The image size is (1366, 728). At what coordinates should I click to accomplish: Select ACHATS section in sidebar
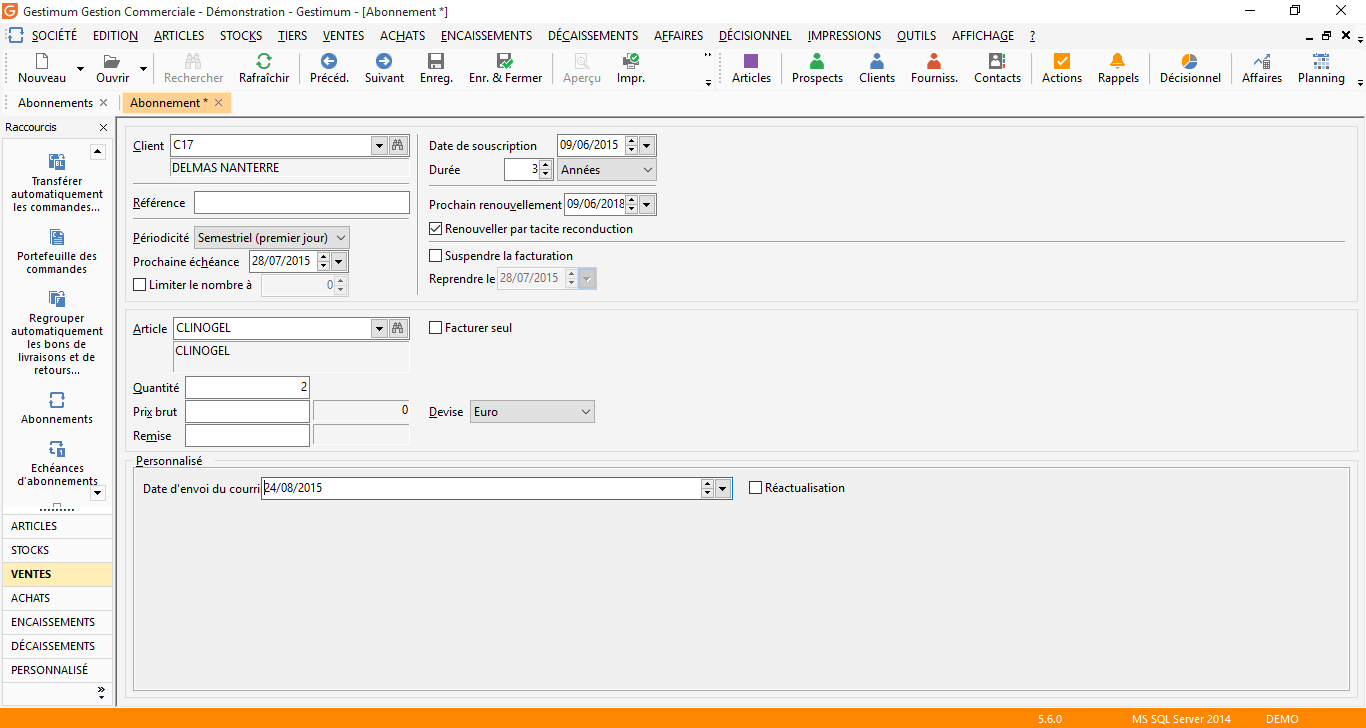57,598
